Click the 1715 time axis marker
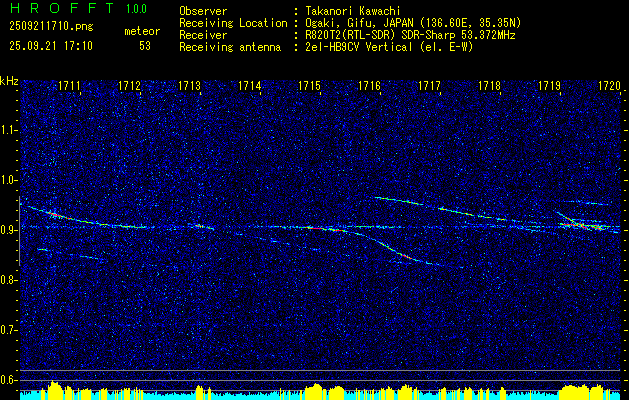 coord(309,85)
